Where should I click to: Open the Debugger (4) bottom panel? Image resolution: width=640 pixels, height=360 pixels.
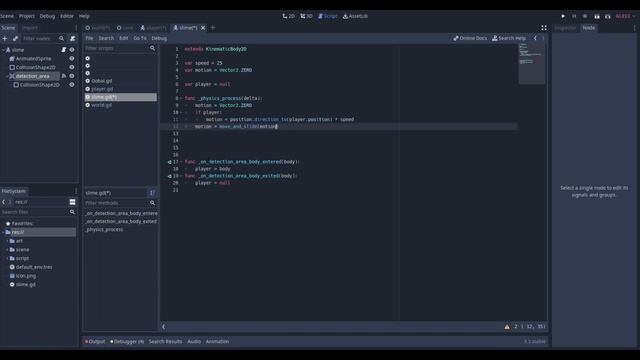coord(127,342)
